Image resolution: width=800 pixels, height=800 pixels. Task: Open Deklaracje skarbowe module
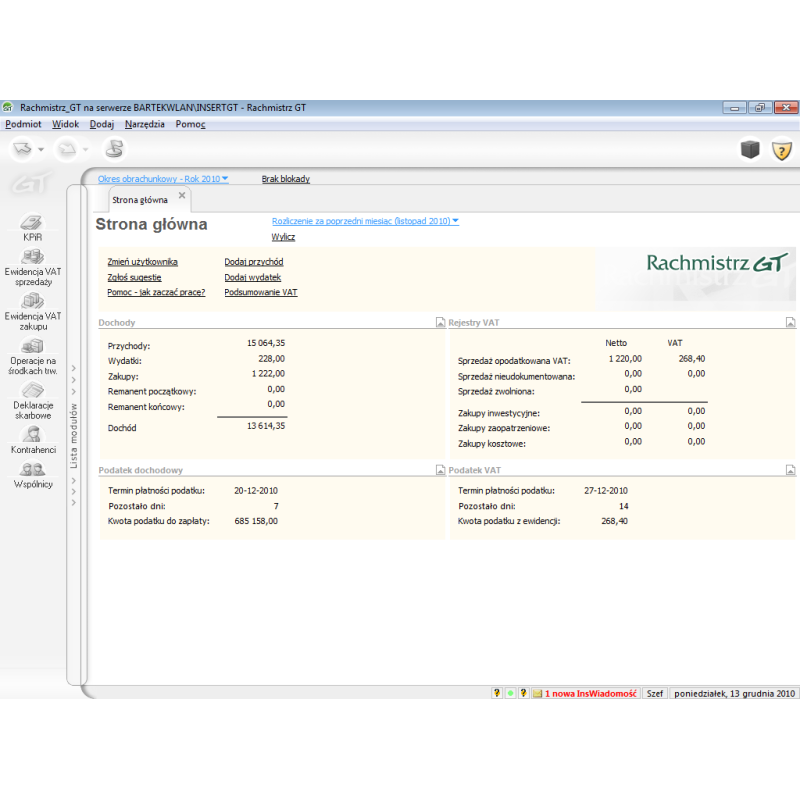(x=32, y=398)
